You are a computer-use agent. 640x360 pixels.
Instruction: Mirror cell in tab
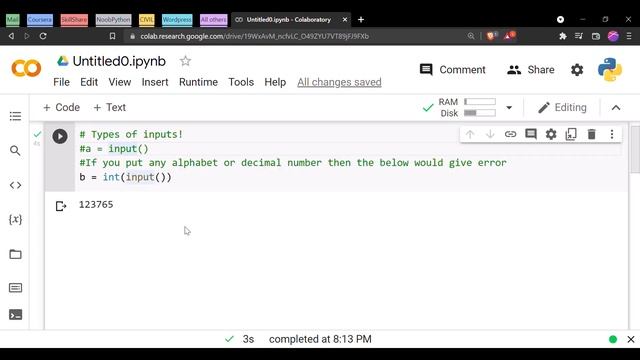point(571,134)
